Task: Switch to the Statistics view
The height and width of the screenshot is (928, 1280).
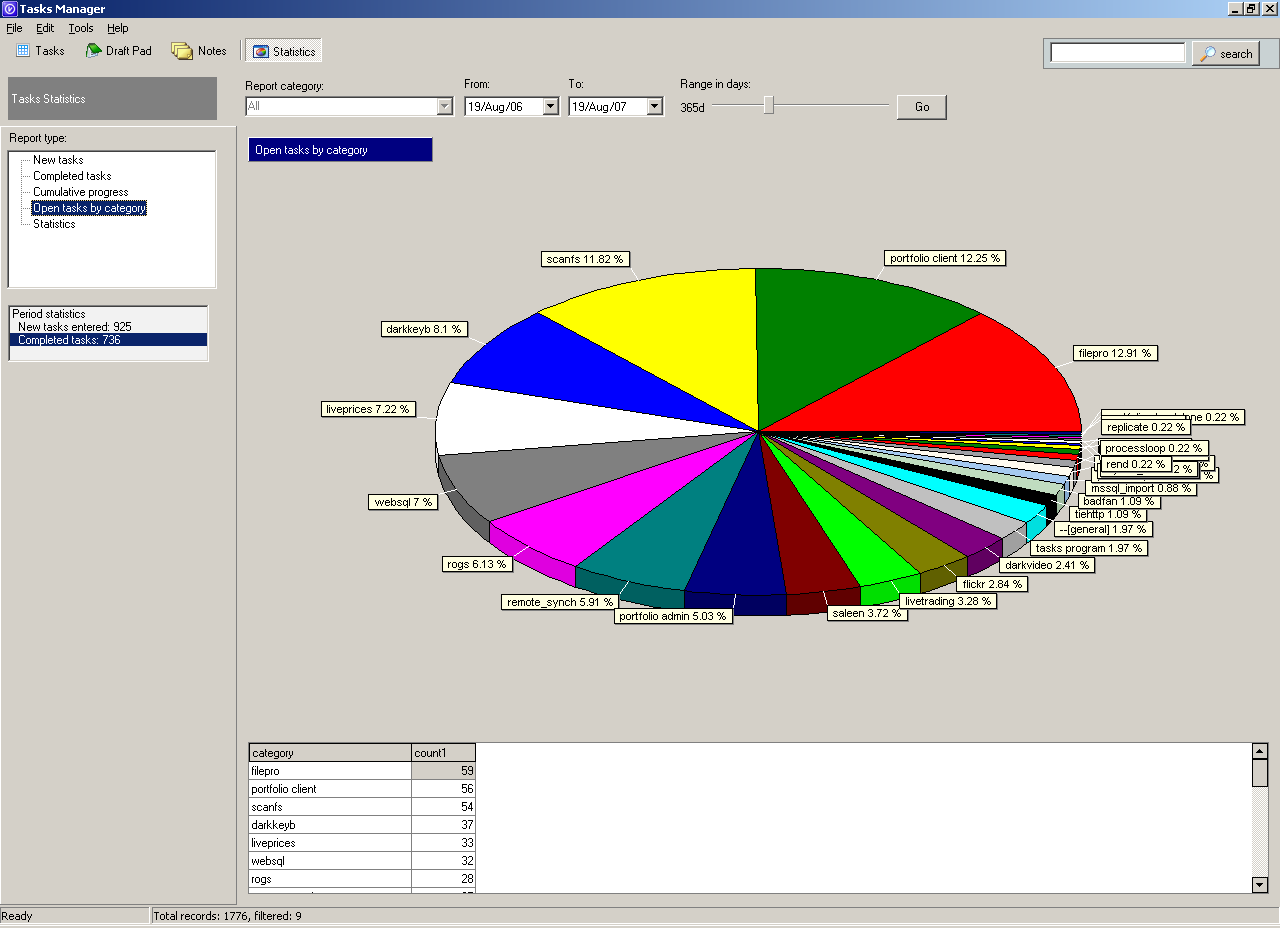Action: (x=283, y=50)
